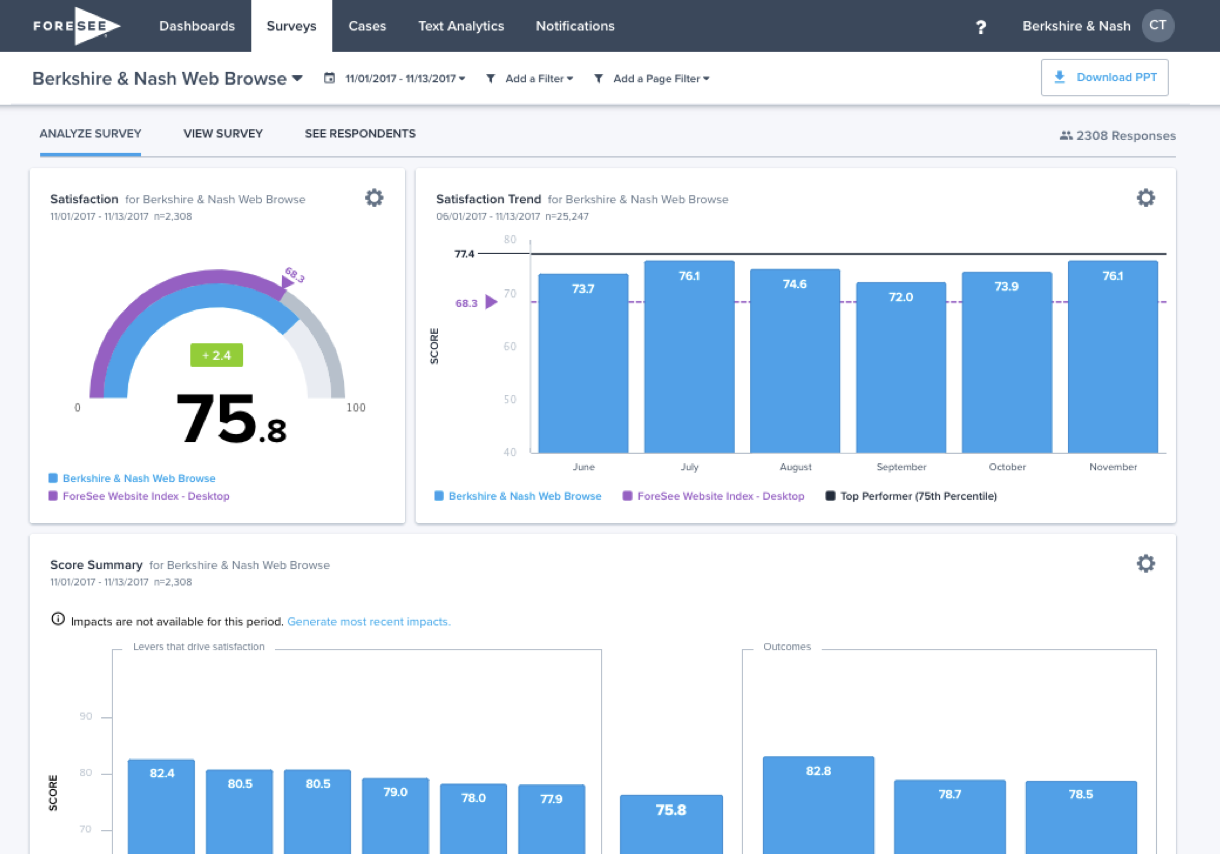Click the 75.8 satisfaction score
1220x854 pixels.
(x=231, y=419)
